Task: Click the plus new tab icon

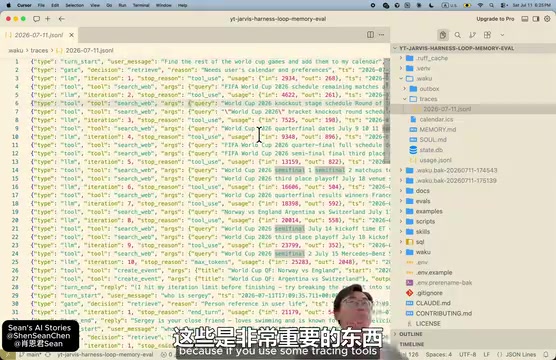Action: [x=48, y=19]
